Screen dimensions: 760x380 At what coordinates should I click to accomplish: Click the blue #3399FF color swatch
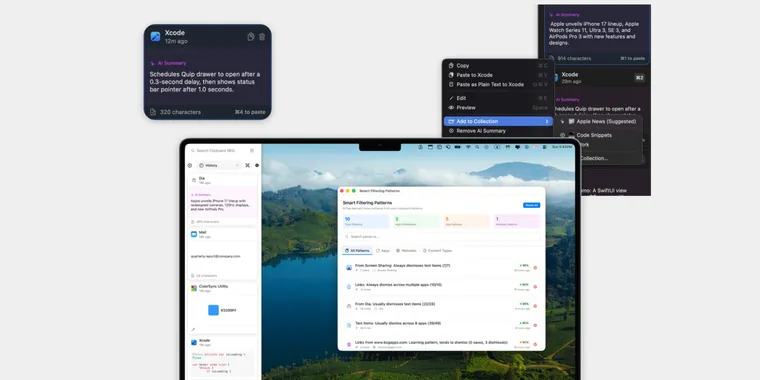[213, 310]
